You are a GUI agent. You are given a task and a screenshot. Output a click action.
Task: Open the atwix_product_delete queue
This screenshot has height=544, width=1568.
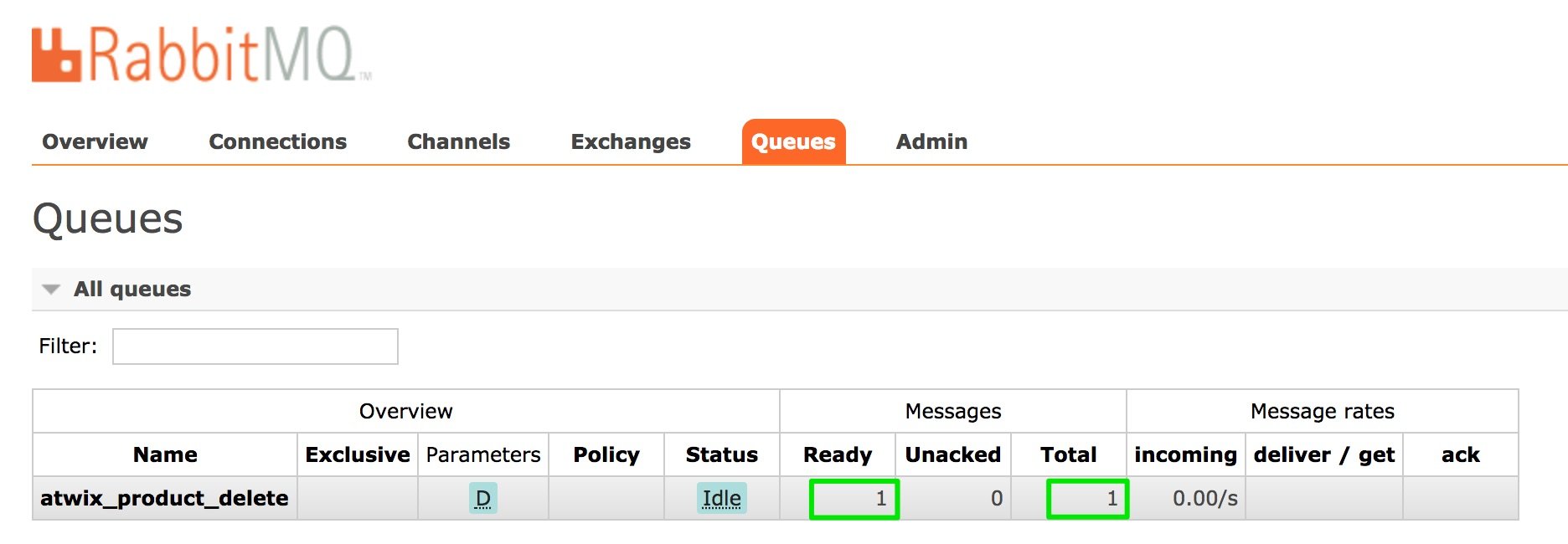pos(164,499)
